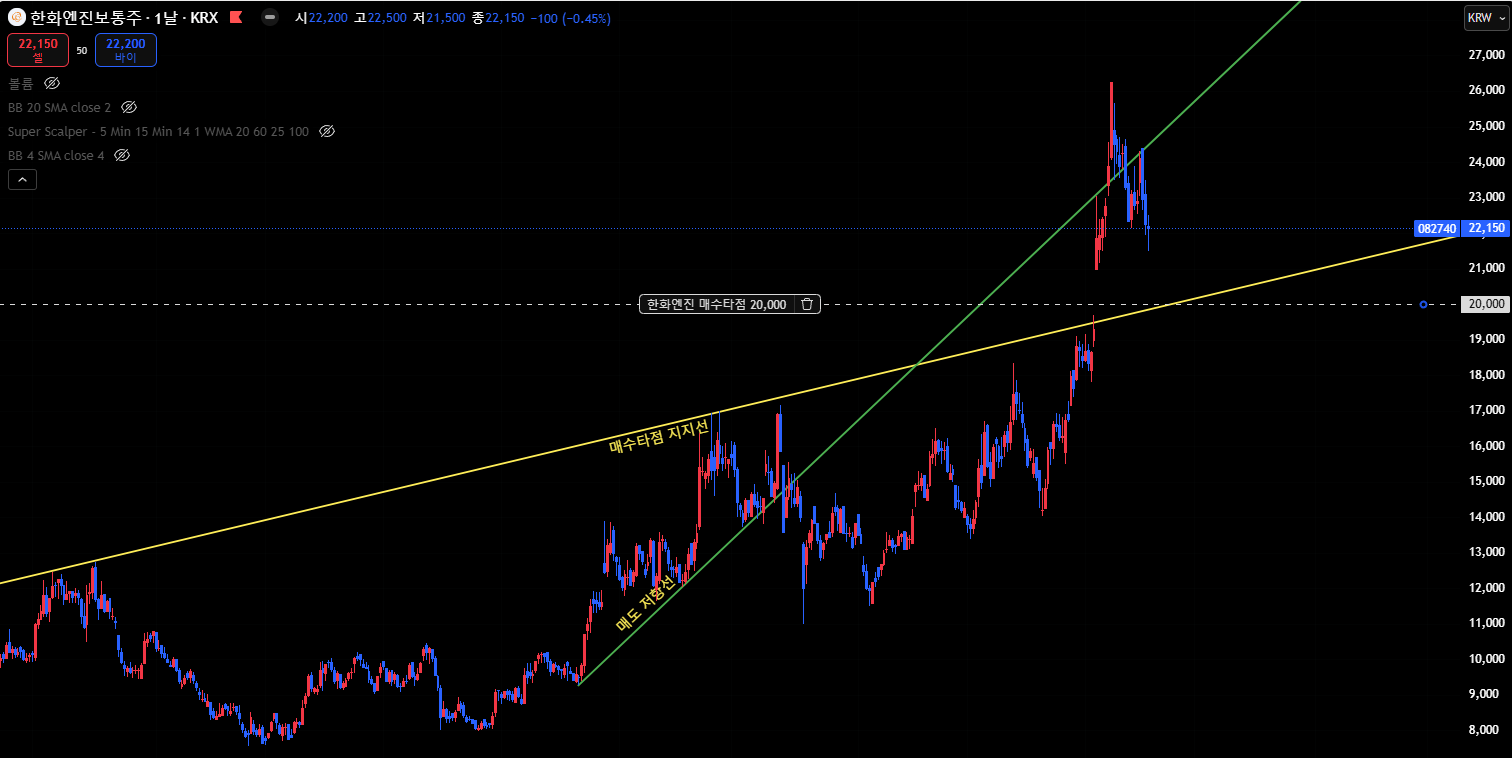Click the 한화엔진 매수타점 20,000 alert label
This screenshot has width=1512, height=758.
coord(716,304)
